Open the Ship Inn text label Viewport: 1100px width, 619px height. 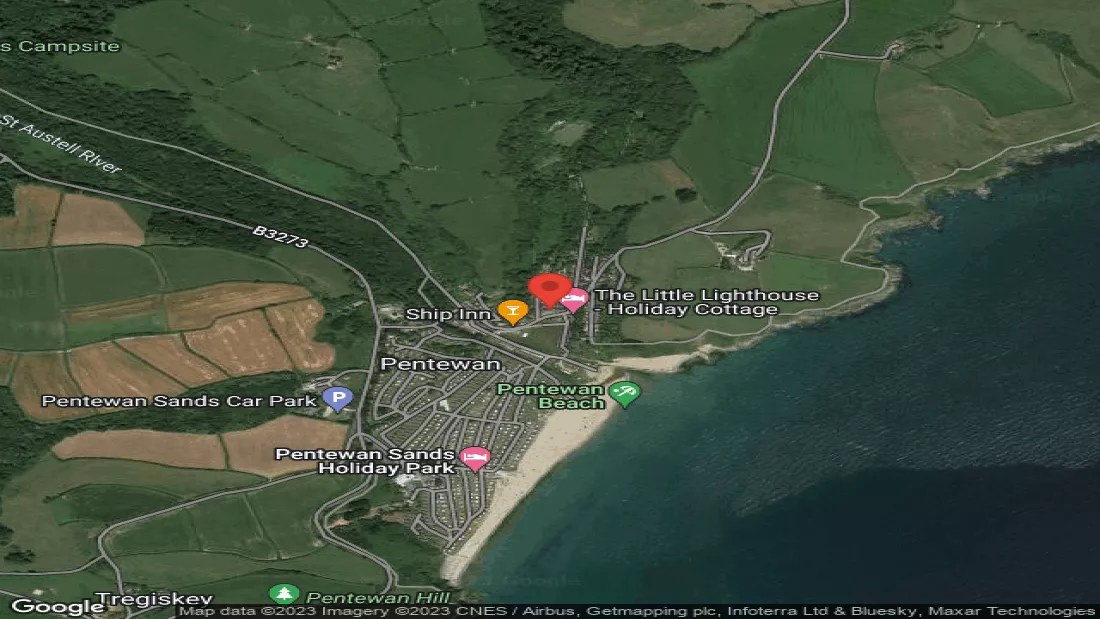[x=449, y=314]
